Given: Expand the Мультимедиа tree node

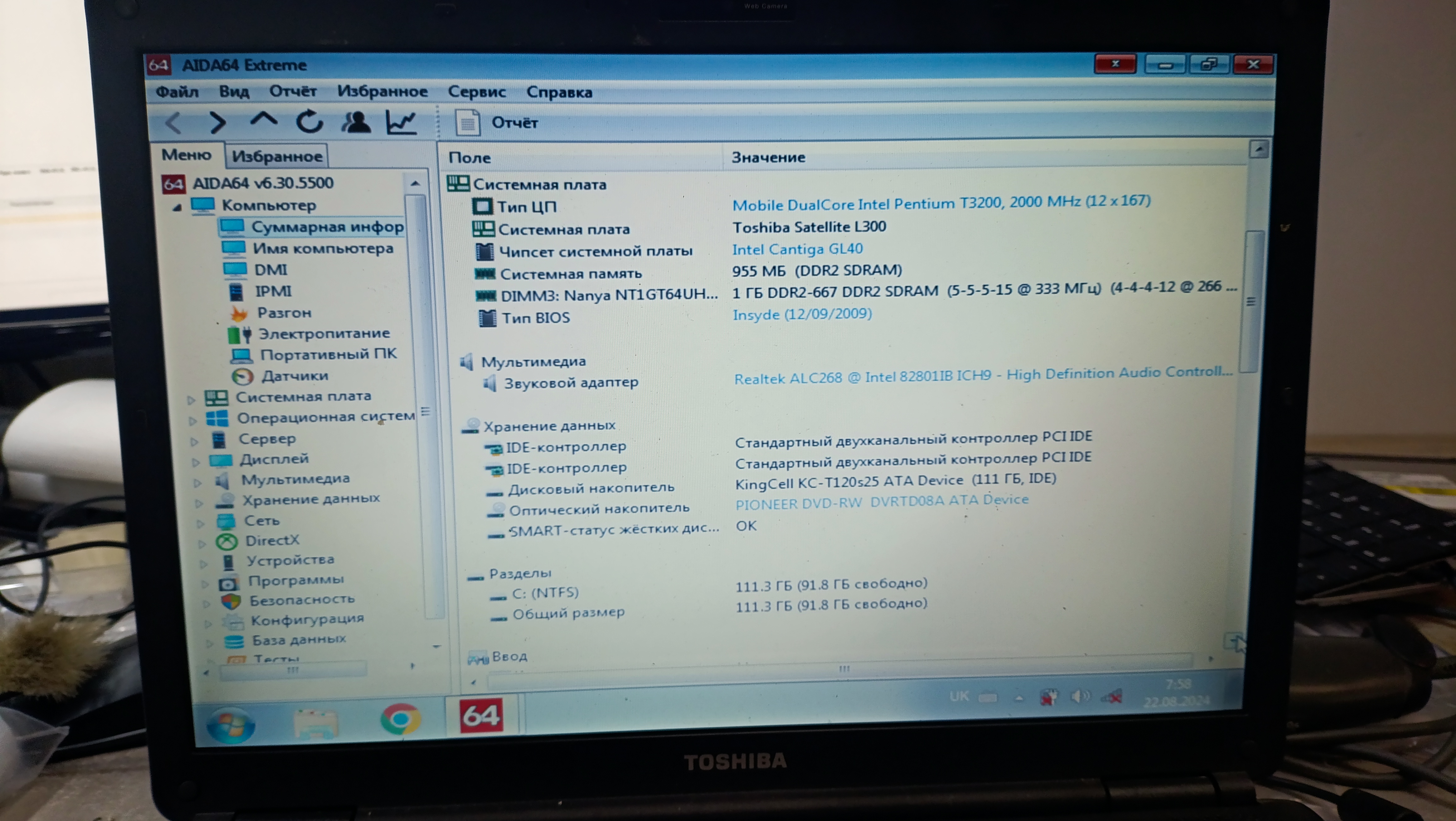Looking at the screenshot, I should click(198, 483).
